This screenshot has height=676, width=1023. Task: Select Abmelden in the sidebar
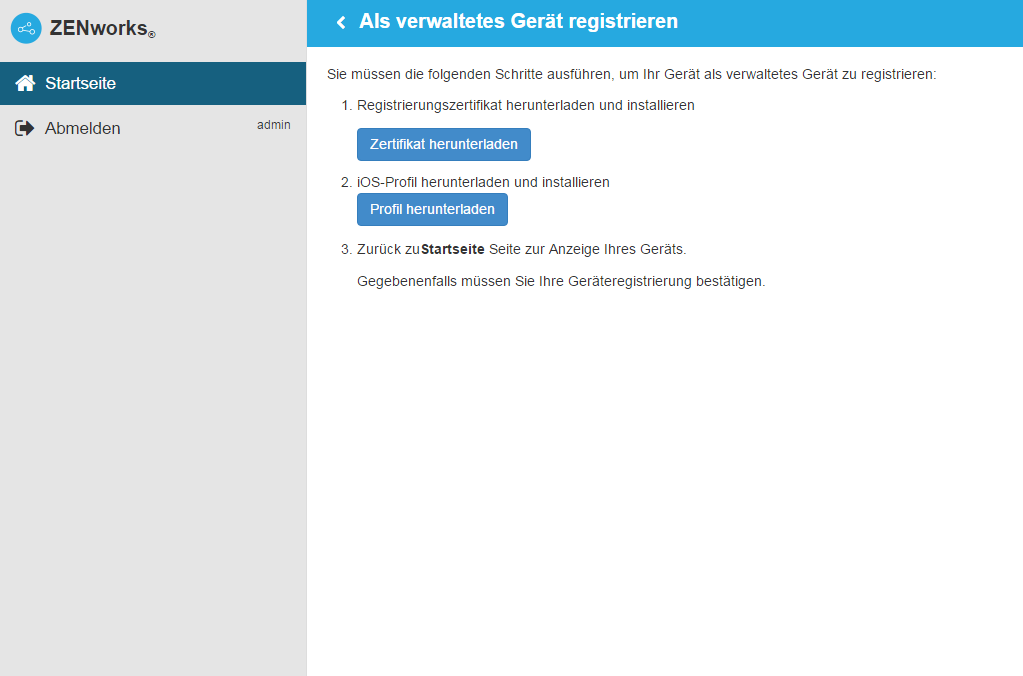pos(83,128)
